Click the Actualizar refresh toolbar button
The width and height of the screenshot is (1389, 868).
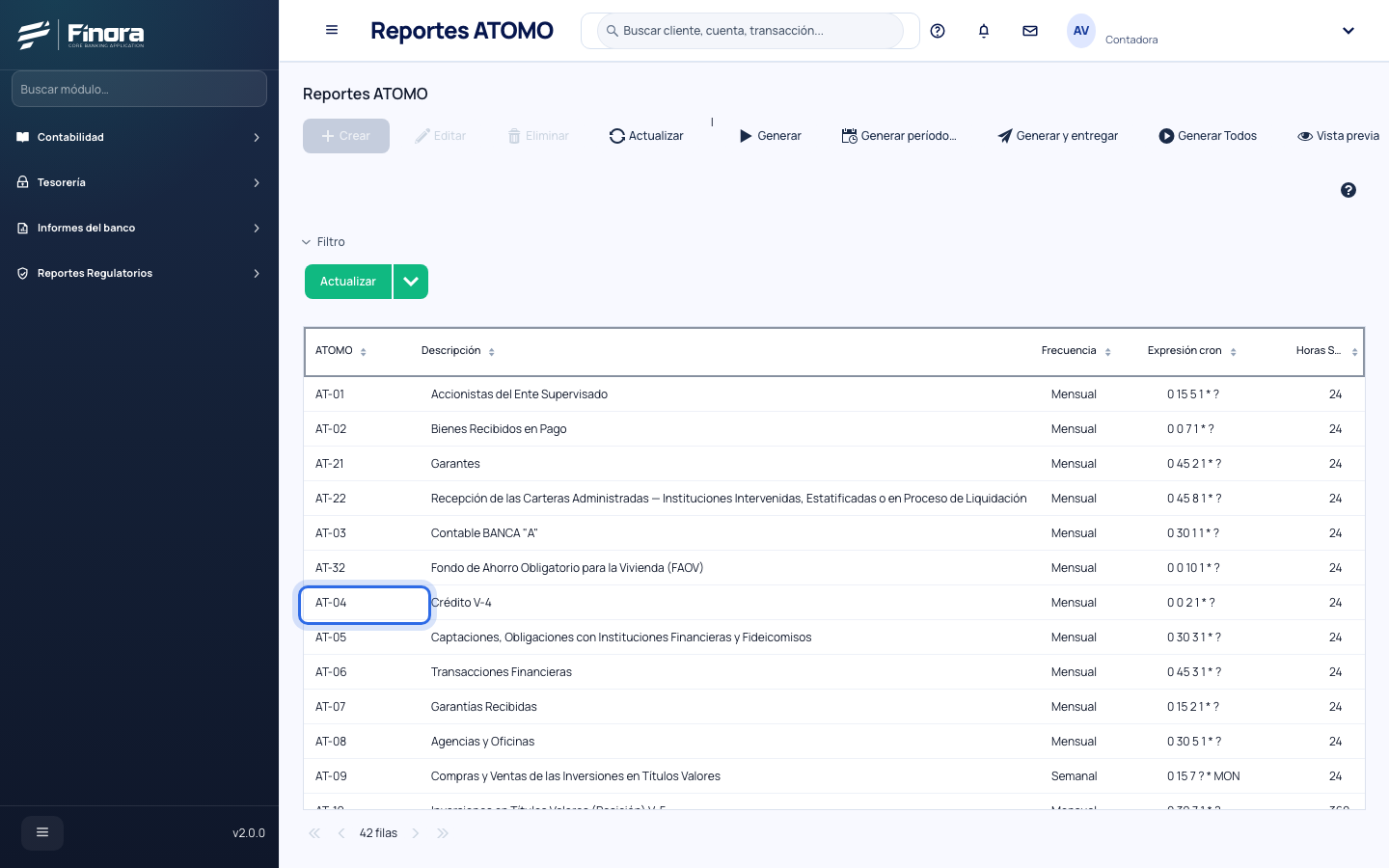pyautogui.click(x=646, y=136)
